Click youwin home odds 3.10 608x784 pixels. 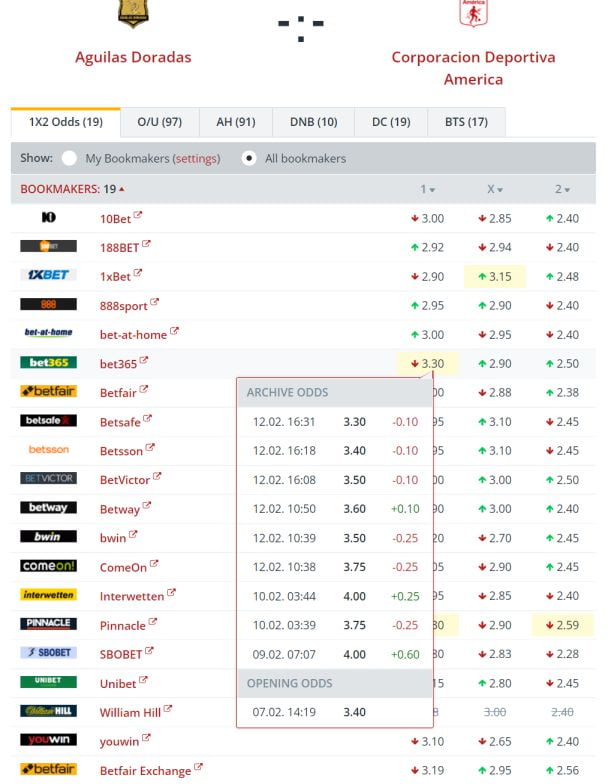pyautogui.click(x=428, y=742)
